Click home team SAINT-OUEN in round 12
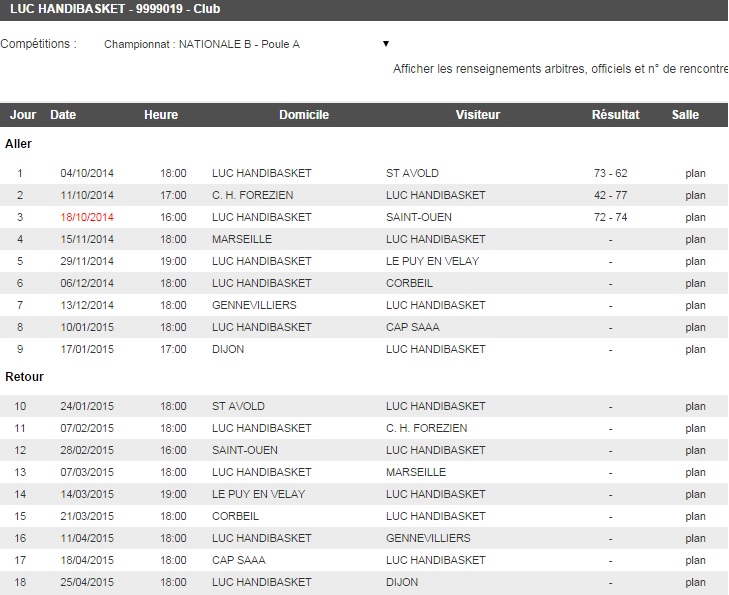The image size is (729, 595). coord(245,450)
